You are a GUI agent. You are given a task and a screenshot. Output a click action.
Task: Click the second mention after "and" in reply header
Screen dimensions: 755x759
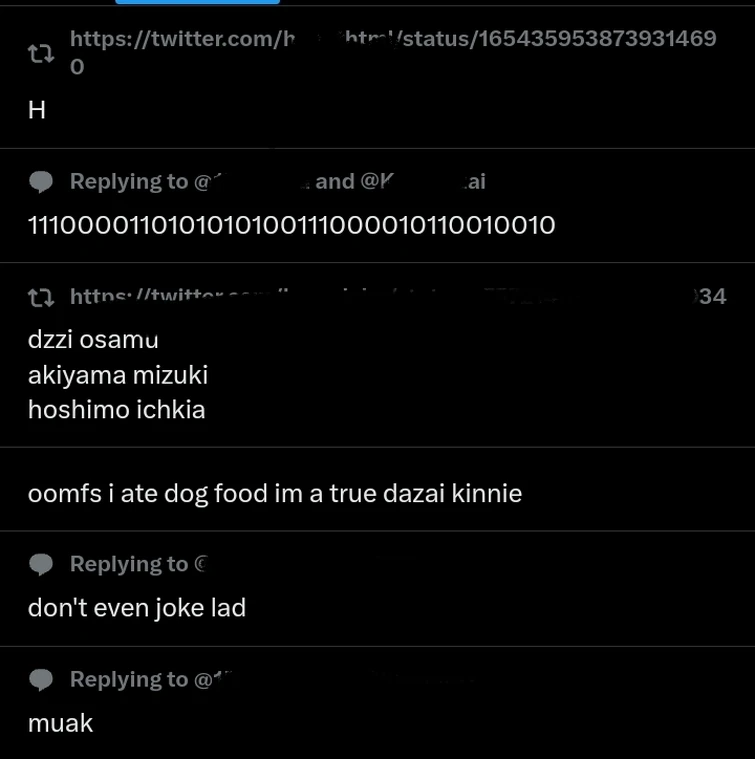423,182
